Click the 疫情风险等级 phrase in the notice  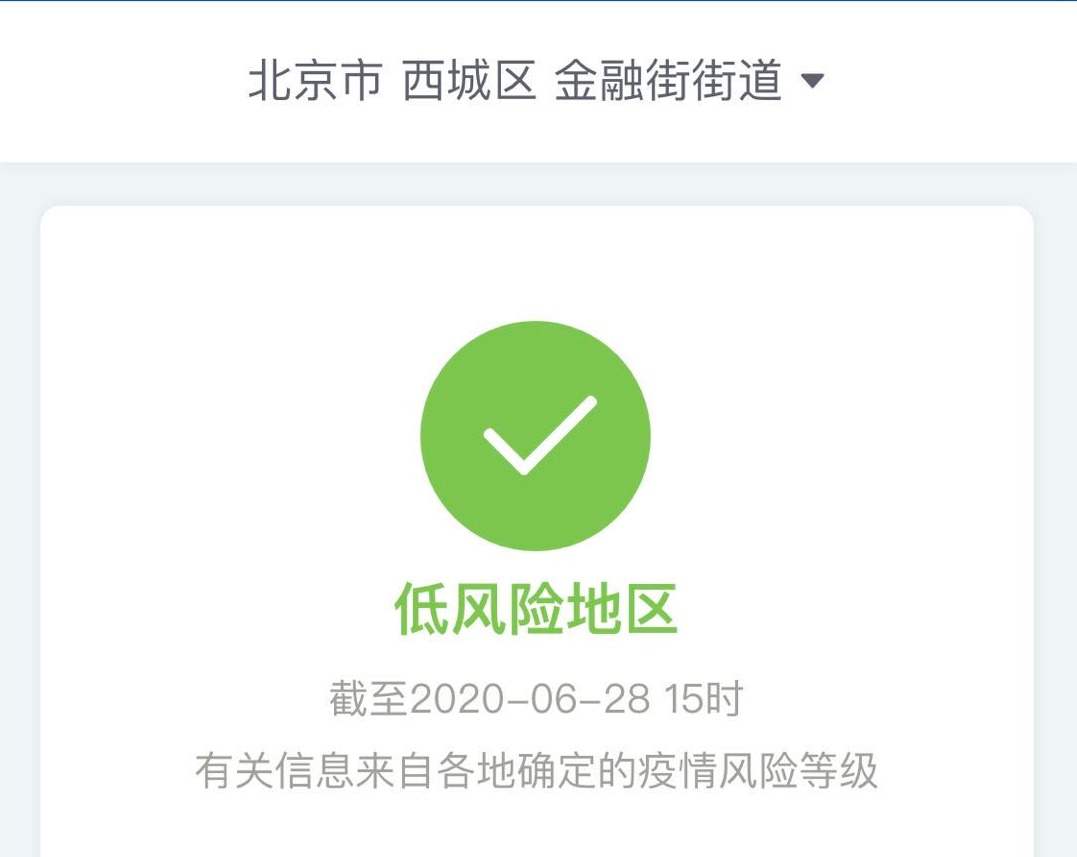pos(758,770)
